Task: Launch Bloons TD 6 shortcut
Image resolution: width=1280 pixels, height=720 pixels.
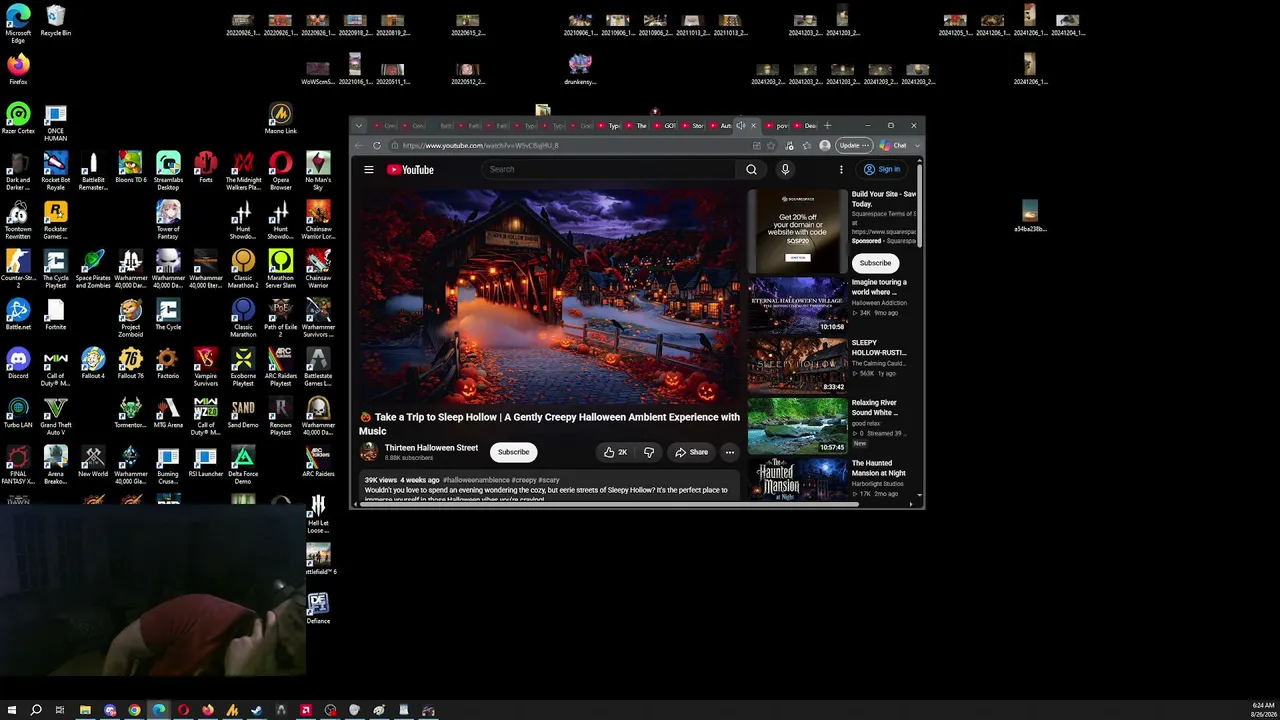Action: click(x=131, y=167)
